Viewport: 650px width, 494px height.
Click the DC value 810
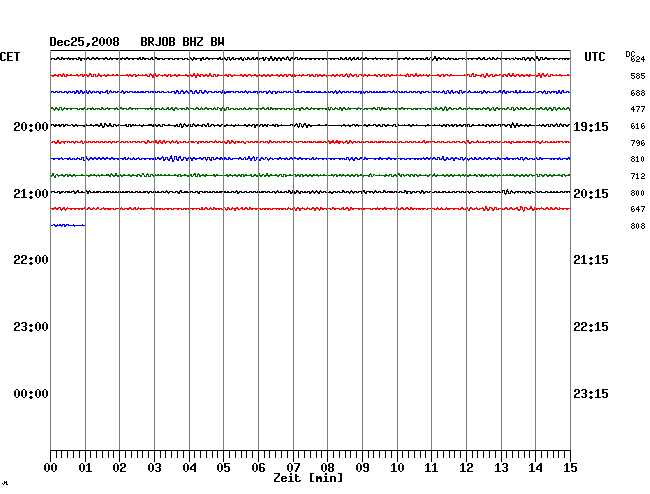coord(638,159)
